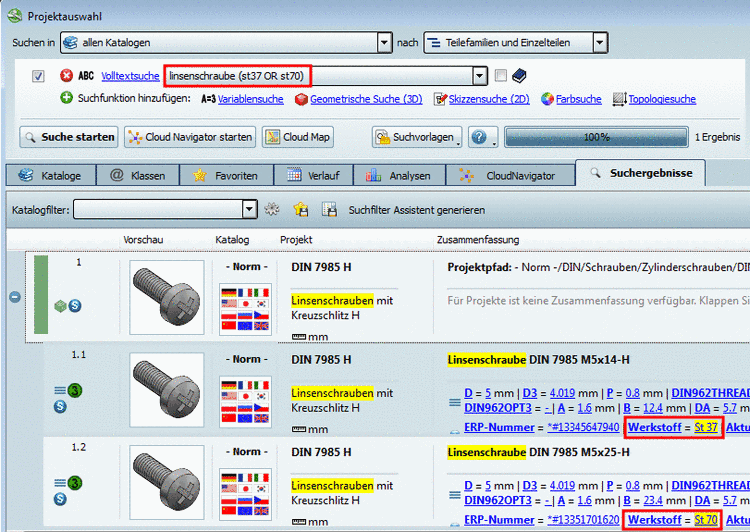This screenshot has height=532, width=750.
Task: Click the screw preview thumbnail in row 1.1
Action: 166,390
